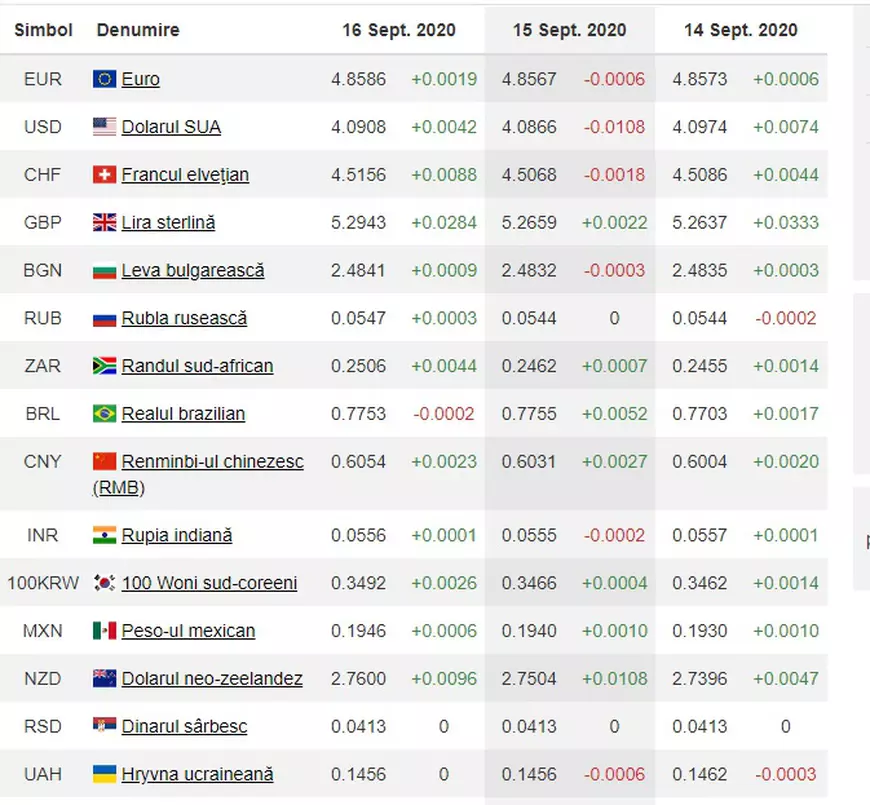Screen dimensions: 870x805
Task: Open the Dolarul SUA link
Action: click(x=171, y=127)
